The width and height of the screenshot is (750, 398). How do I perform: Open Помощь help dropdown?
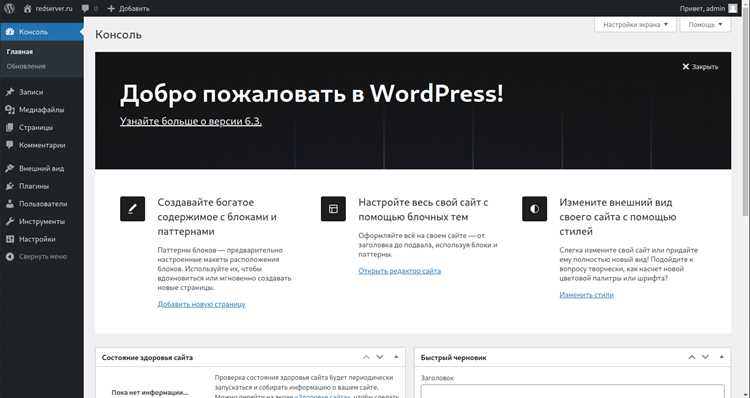pos(706,24)
